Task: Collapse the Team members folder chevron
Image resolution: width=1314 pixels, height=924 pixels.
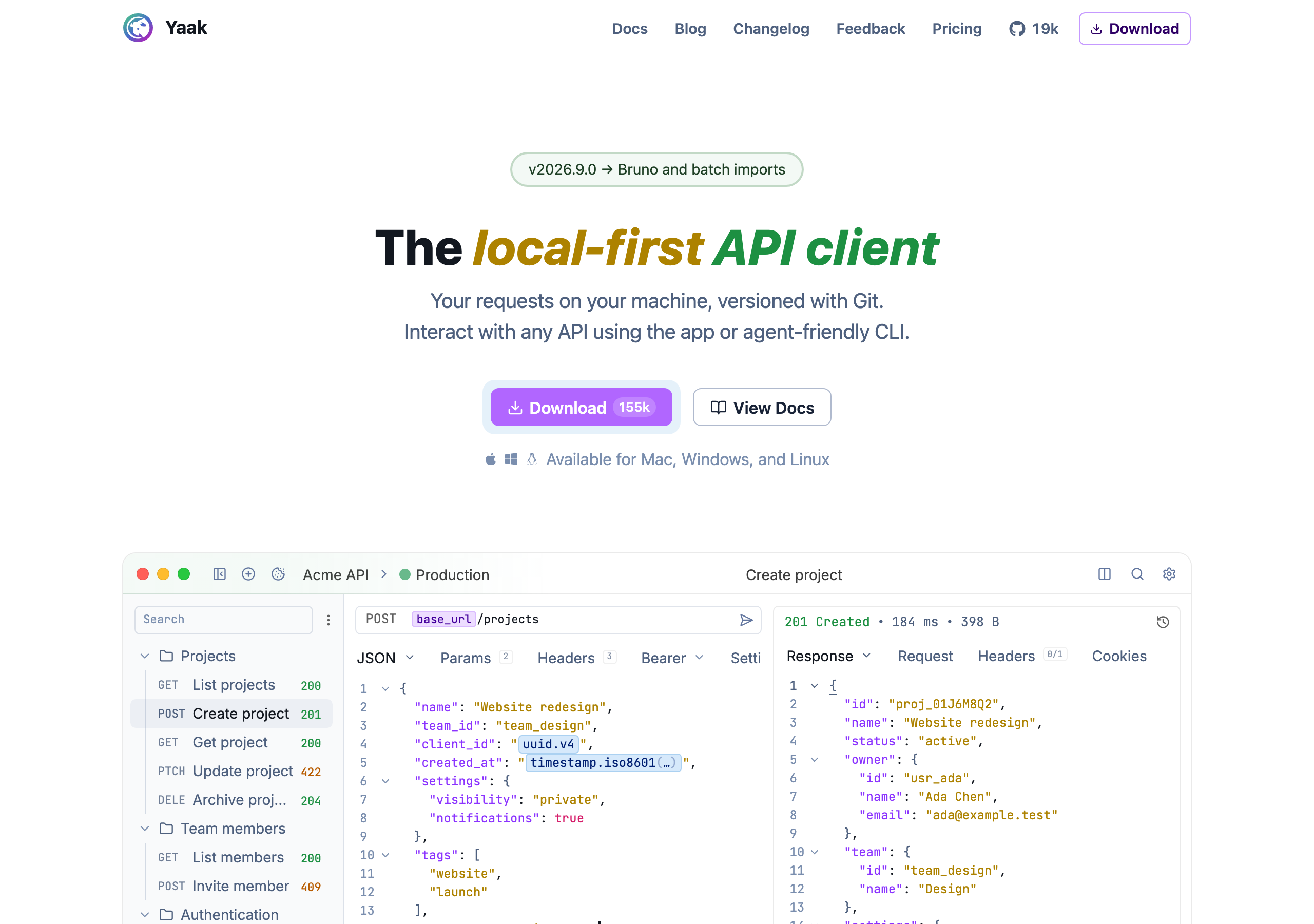Action: pos(145,829)
